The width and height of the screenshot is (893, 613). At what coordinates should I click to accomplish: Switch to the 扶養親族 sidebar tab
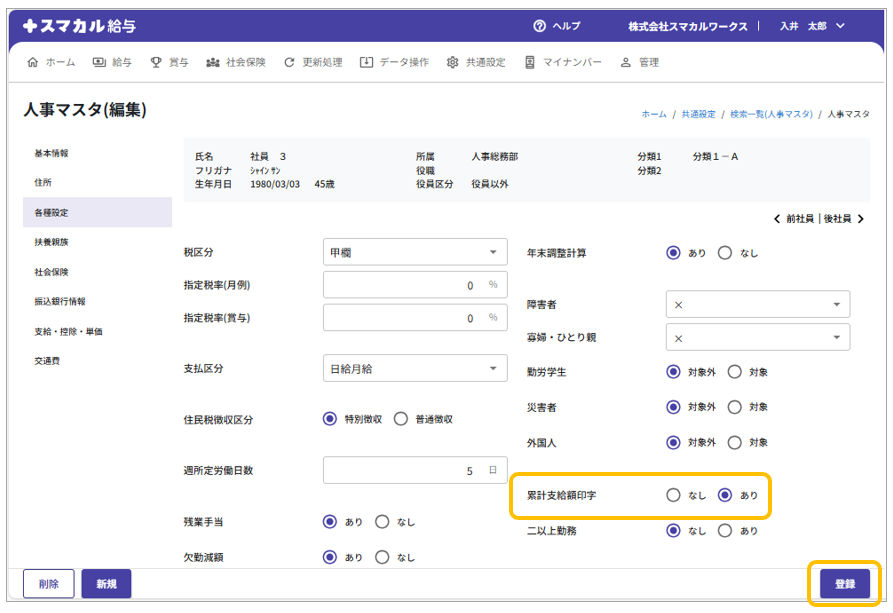point(51,242)
